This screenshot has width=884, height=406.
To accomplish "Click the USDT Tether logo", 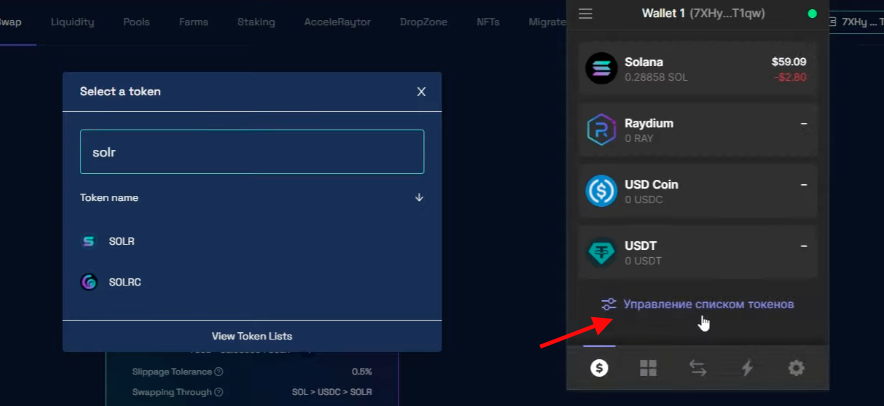I will [602, 252].
